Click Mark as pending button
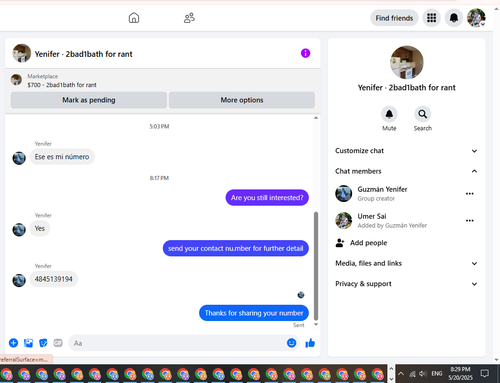This screenshot has height=383, width=500. [x=89, y=100]
